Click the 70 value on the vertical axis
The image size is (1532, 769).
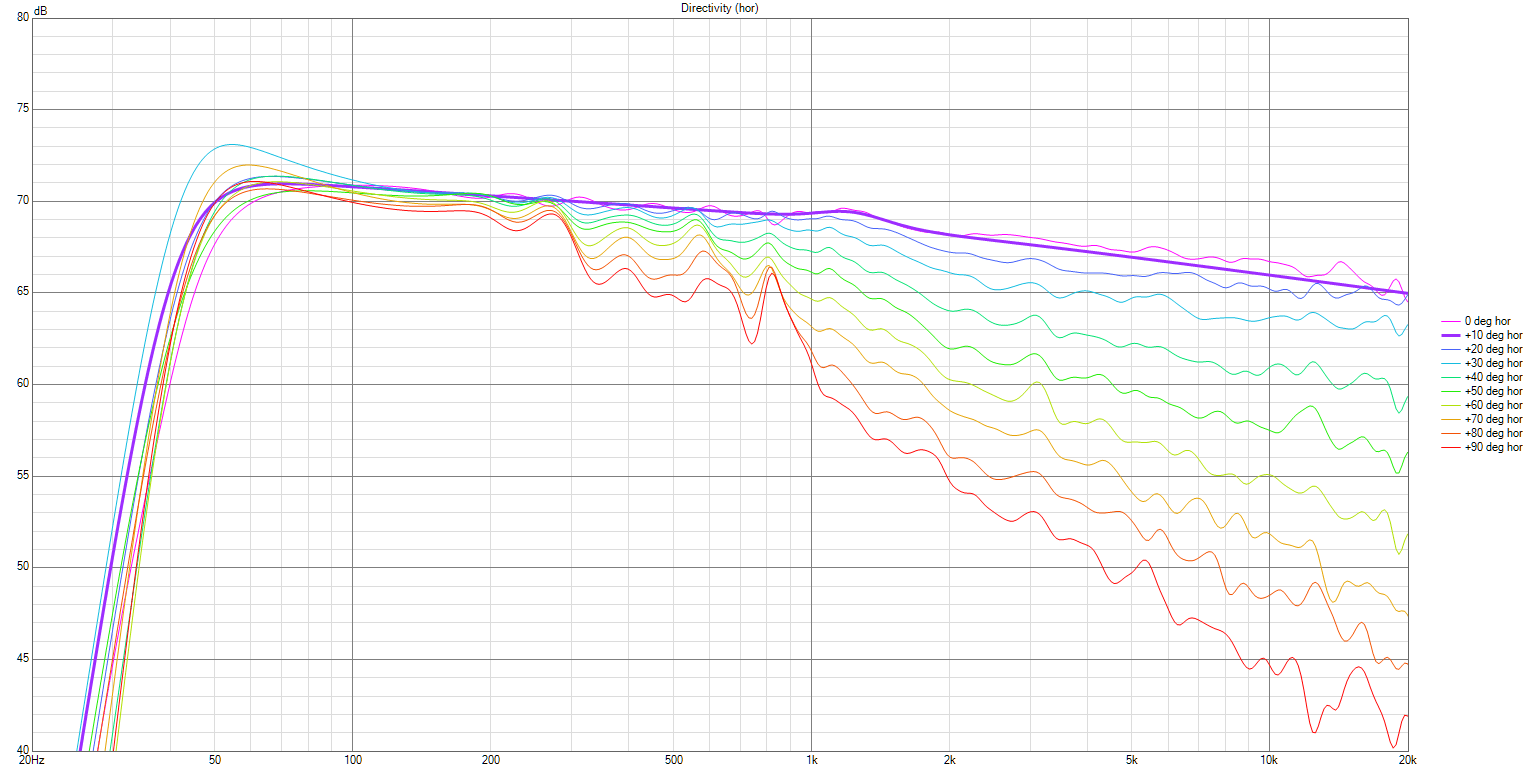pyautogui.click(x=23, y=201)
